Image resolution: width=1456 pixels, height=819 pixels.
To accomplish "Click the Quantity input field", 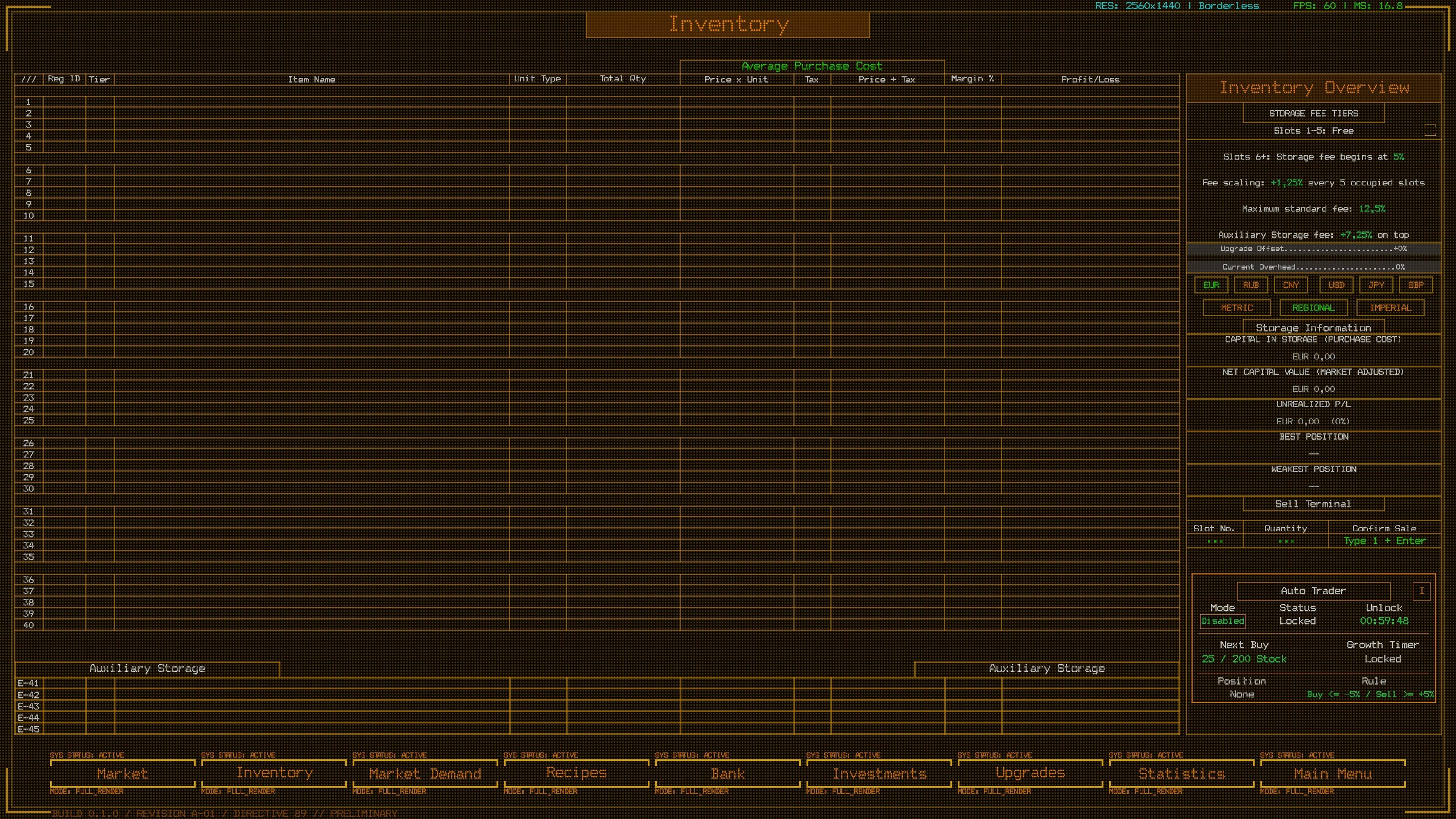I will point(1285,541).
